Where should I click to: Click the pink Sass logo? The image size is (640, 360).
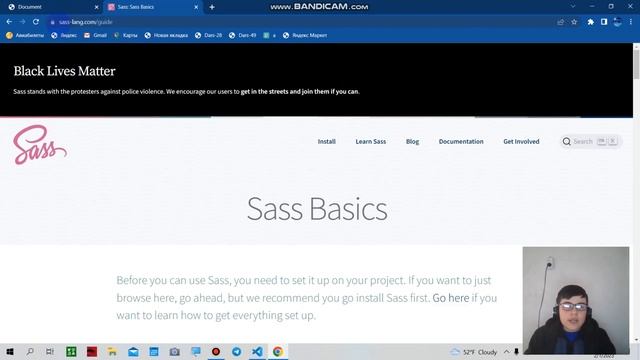coord(40,144)
